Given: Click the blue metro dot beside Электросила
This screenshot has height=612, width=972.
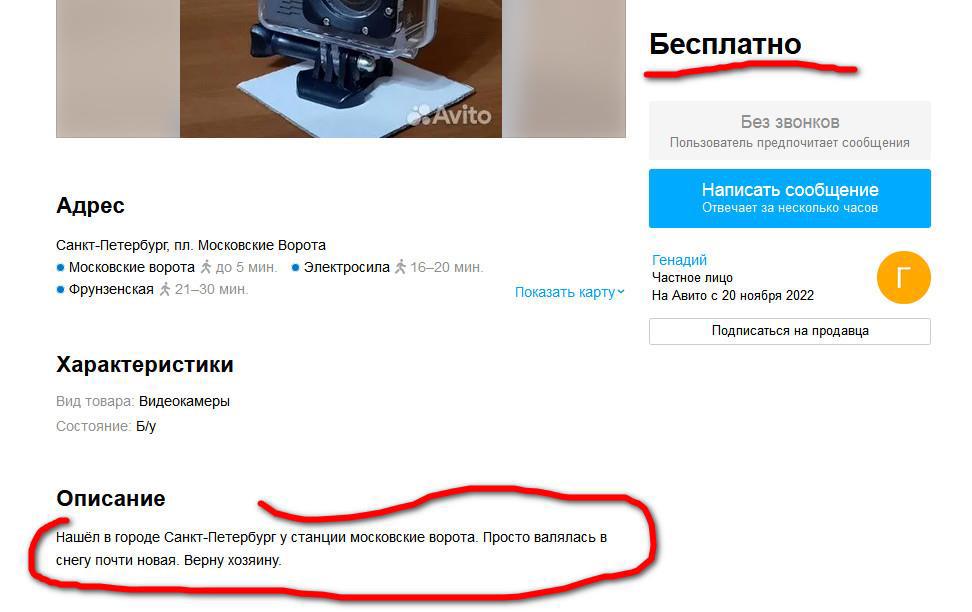Looking at the screenshot, I should [x=295, y=268].
